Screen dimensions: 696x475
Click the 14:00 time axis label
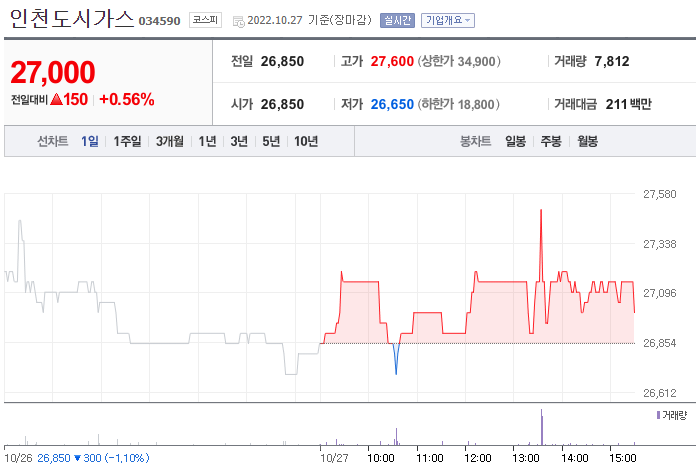[574, 458]
